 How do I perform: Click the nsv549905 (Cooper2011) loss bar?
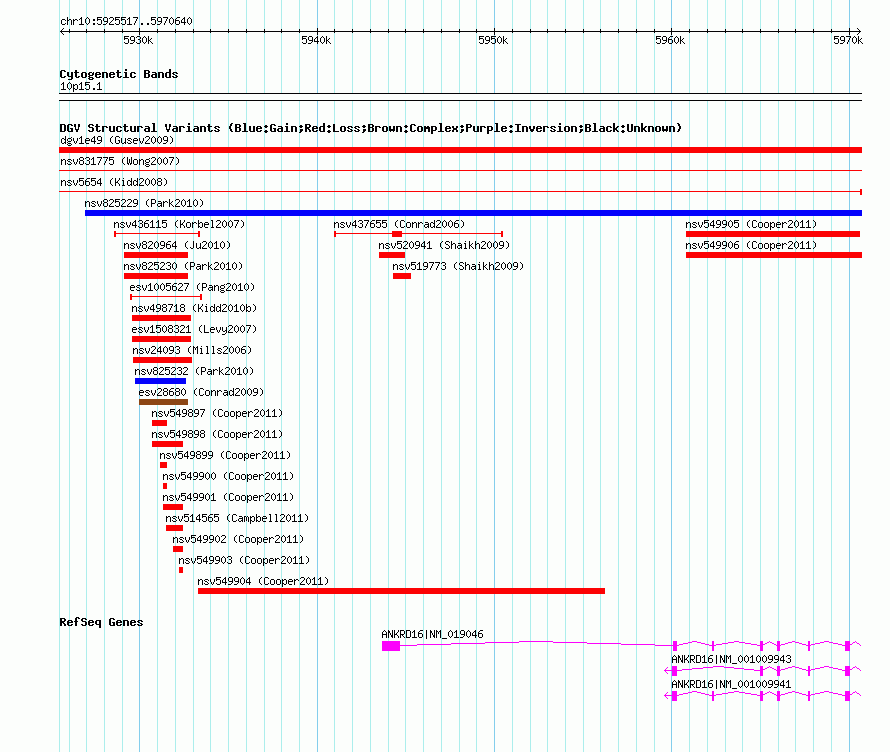click(x=773, y=234)
